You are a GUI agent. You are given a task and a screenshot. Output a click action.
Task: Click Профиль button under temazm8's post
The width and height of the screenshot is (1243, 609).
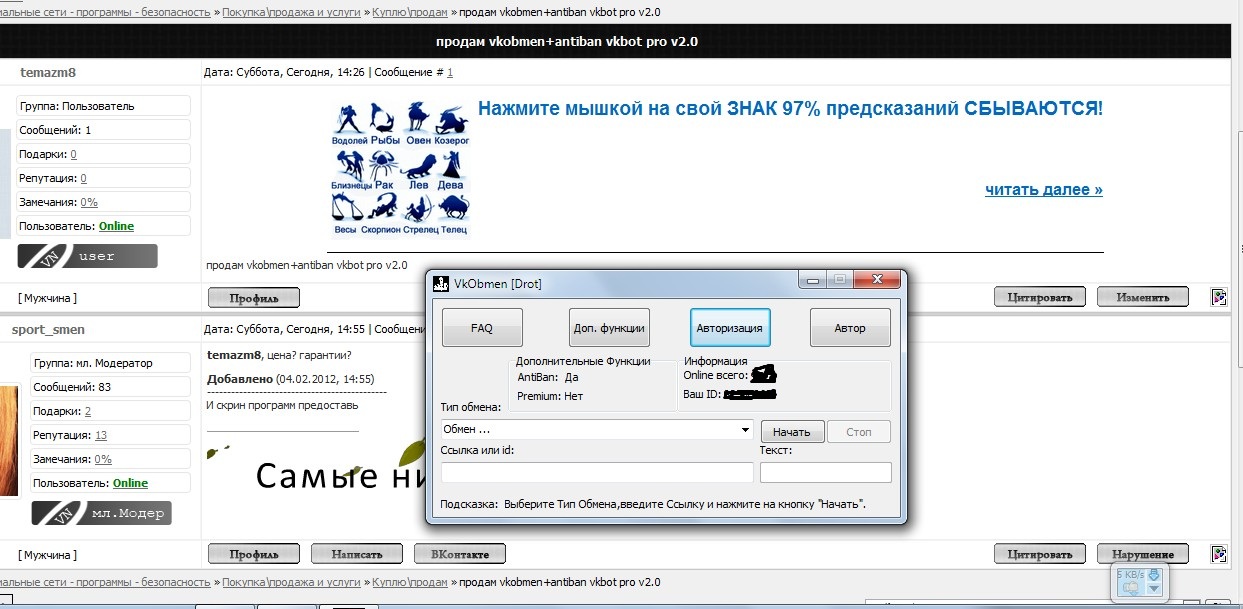pos(254,297)
